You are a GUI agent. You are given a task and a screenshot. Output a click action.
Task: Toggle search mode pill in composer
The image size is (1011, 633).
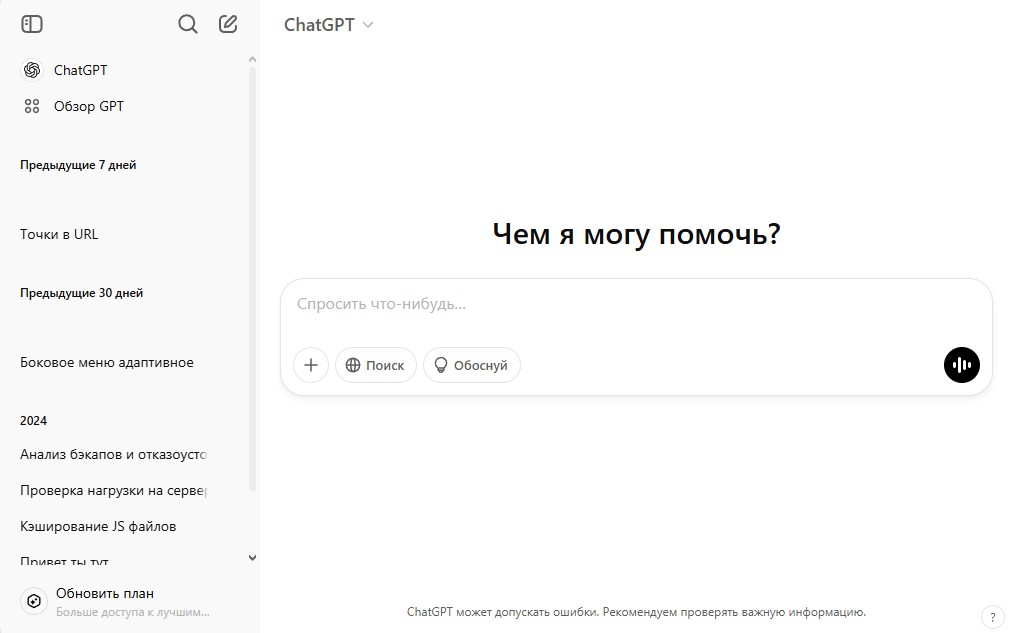[x=375, y=365]
